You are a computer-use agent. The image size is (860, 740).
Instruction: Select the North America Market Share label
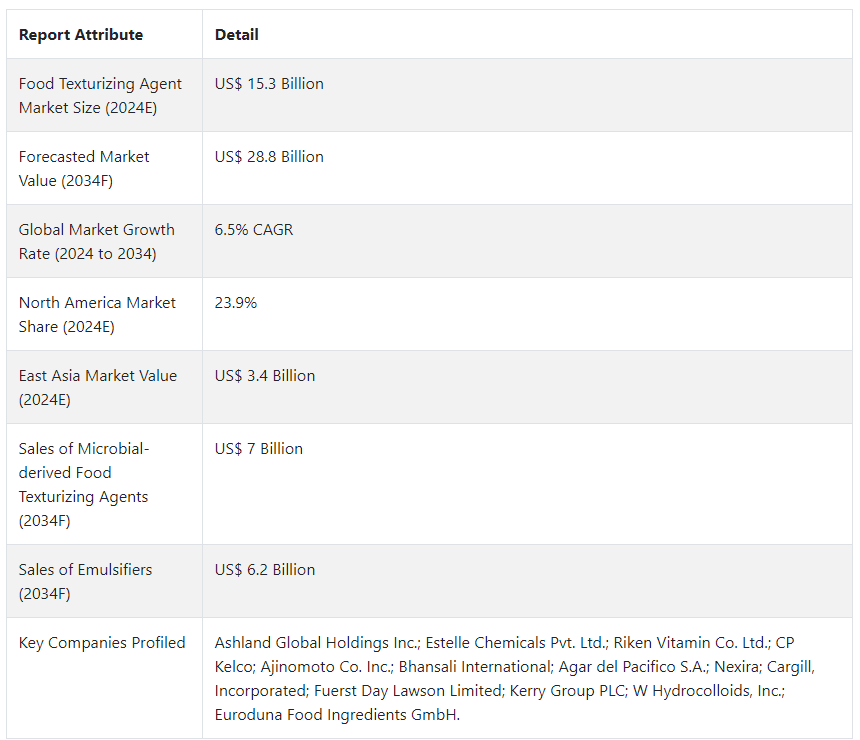click(97, 315)
